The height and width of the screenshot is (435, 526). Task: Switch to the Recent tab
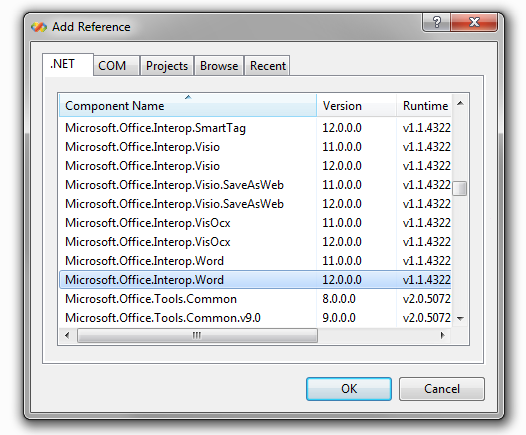267,66
